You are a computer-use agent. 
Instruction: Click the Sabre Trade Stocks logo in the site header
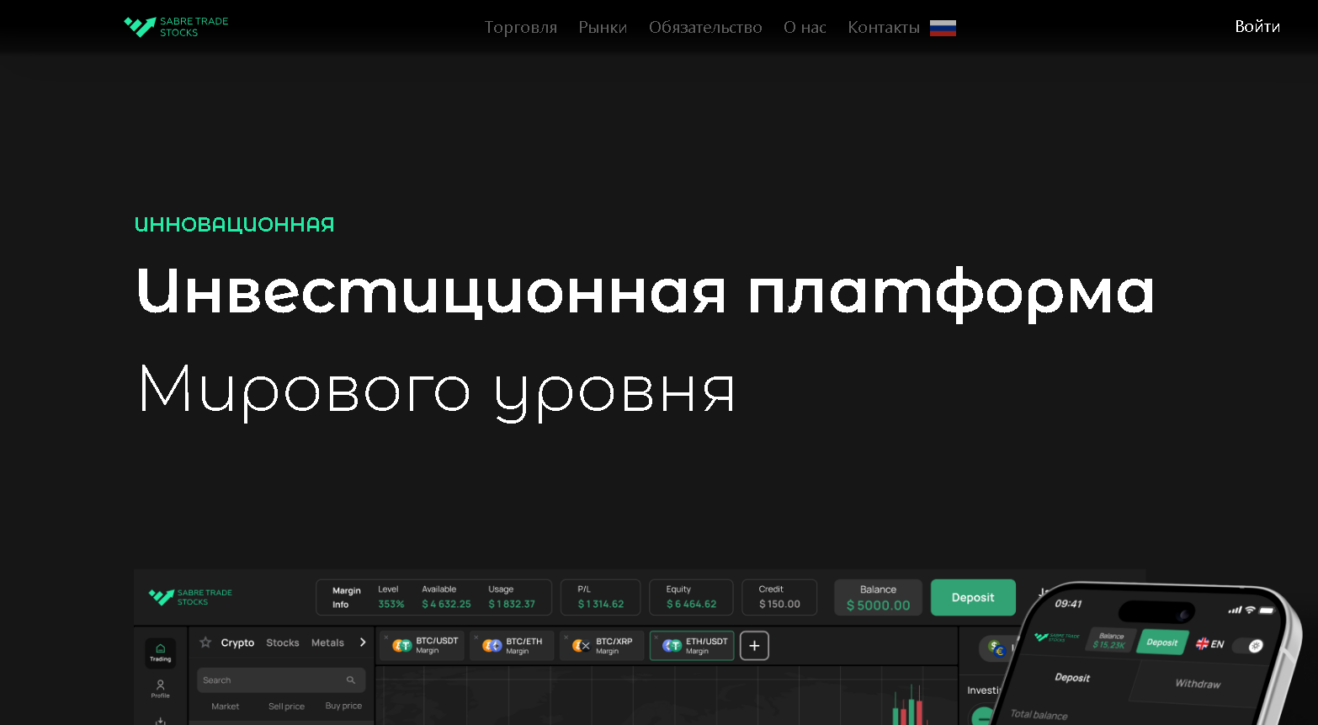(x=176, y=27)
